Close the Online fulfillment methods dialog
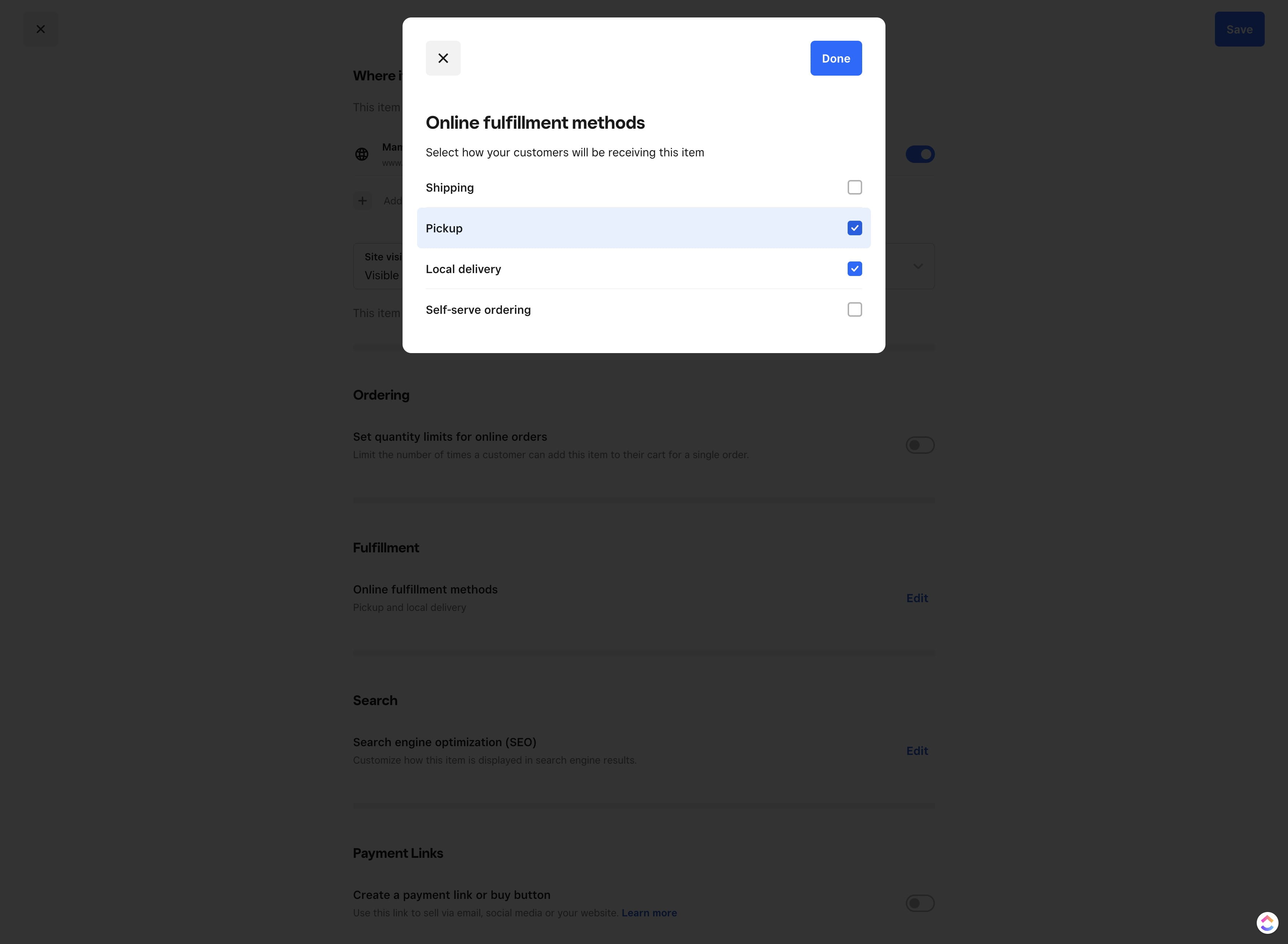This screenshot has width=1288, height=944. 442,58
